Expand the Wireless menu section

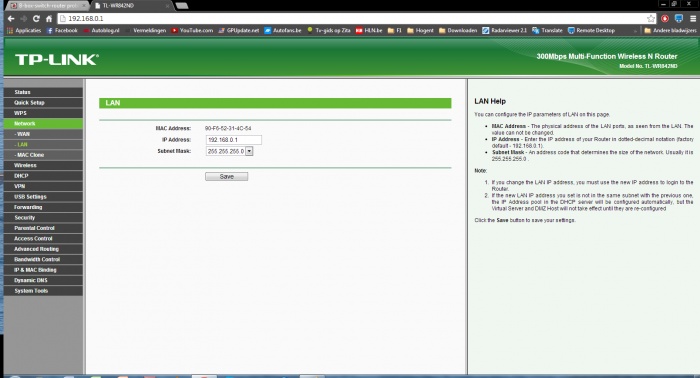point(43,165)
